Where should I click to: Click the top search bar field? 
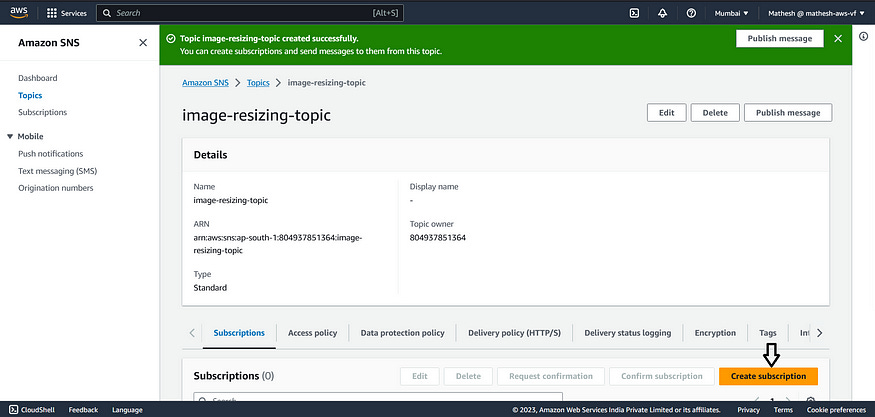pos(249,13)
